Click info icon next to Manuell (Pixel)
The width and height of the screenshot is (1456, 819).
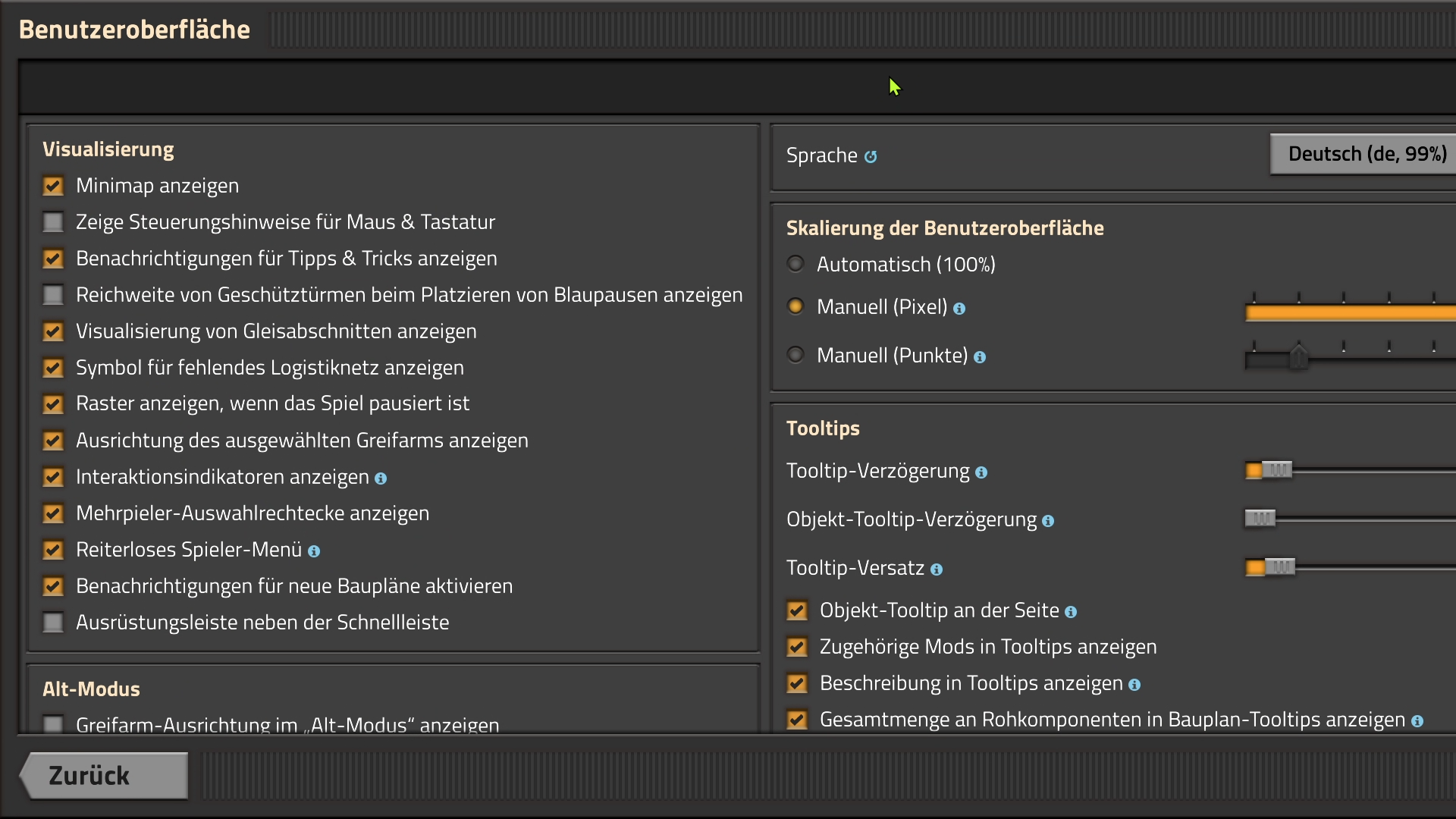[x=959, y=309]
